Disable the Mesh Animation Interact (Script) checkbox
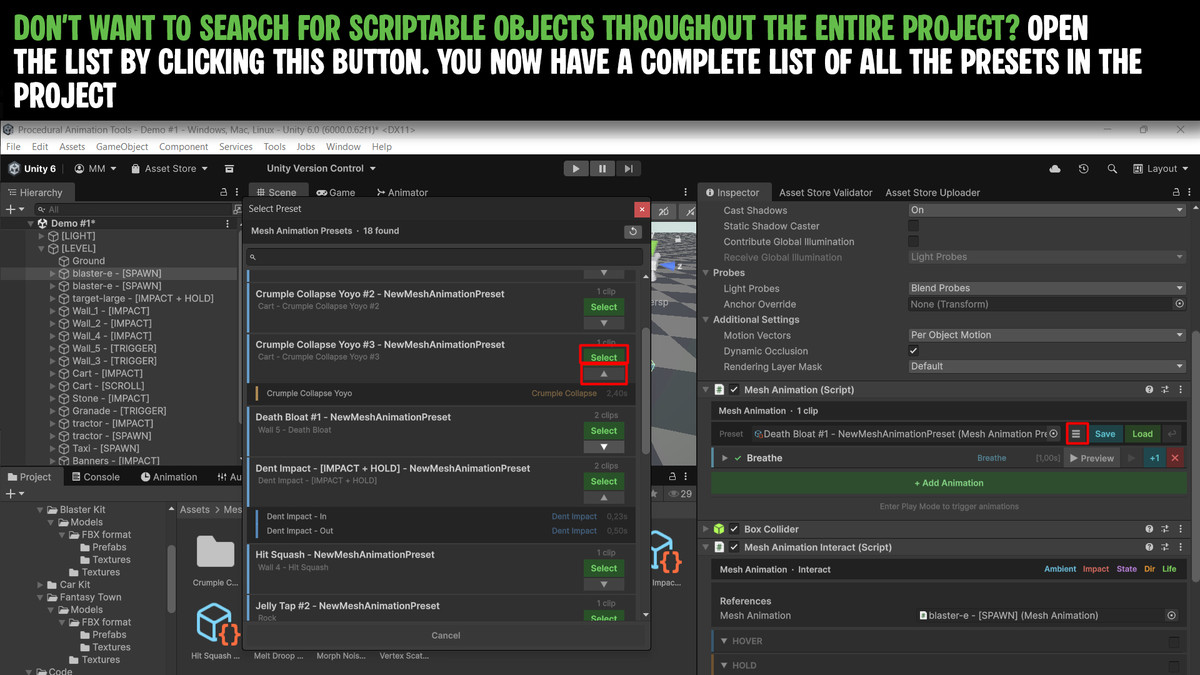The width and height of the screenshot is (1200, 675). (734, 547)
